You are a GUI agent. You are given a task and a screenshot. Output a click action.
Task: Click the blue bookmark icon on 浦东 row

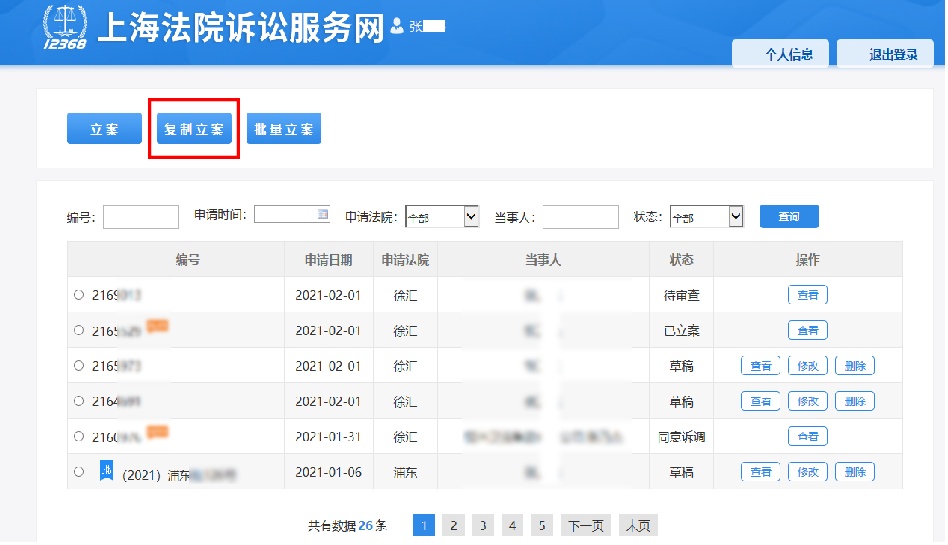(x=105, y=471)
